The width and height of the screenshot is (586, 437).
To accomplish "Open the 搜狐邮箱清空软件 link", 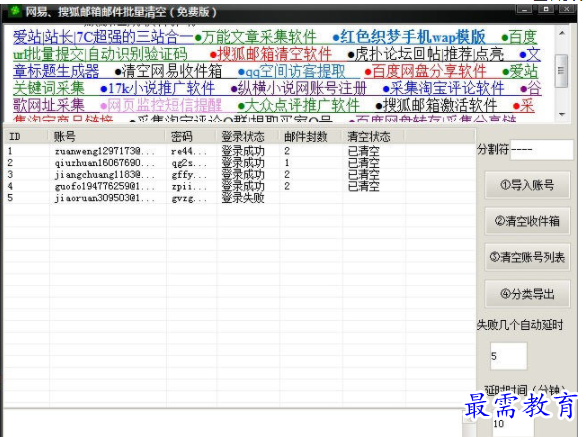I will [271, 54].
